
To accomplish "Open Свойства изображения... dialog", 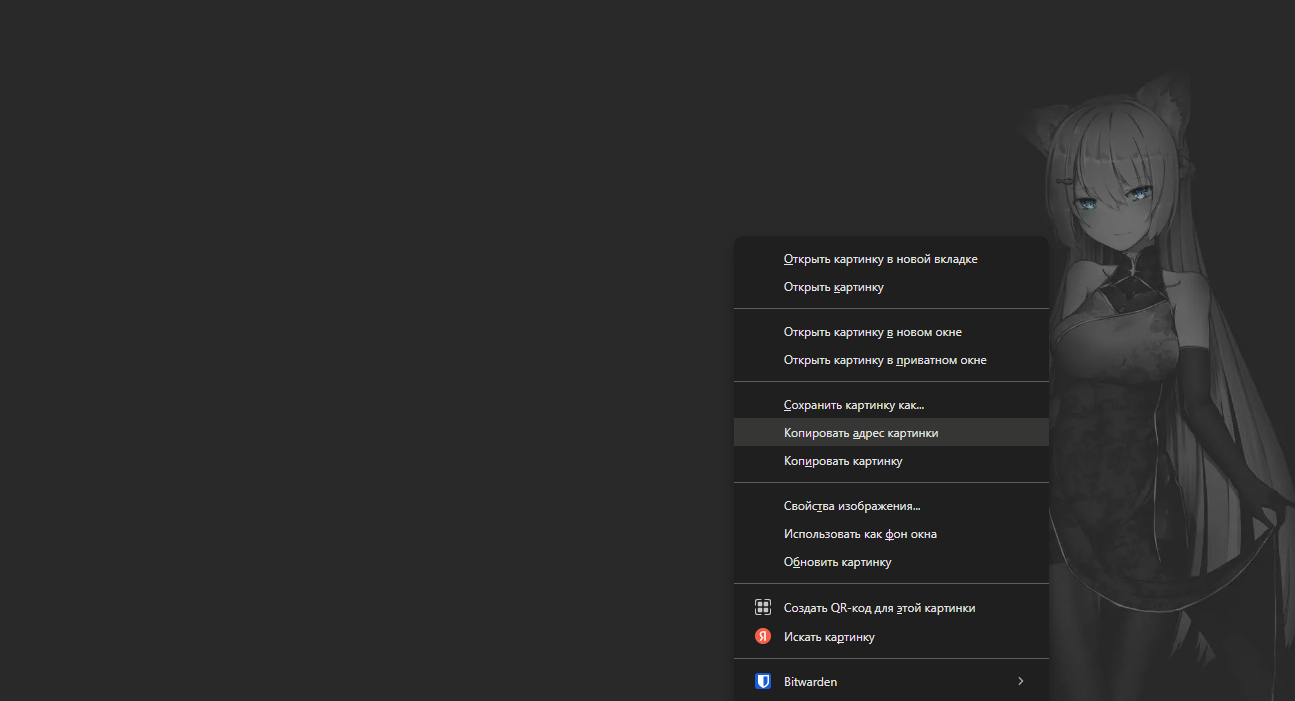I will click(x=891, y=506).
